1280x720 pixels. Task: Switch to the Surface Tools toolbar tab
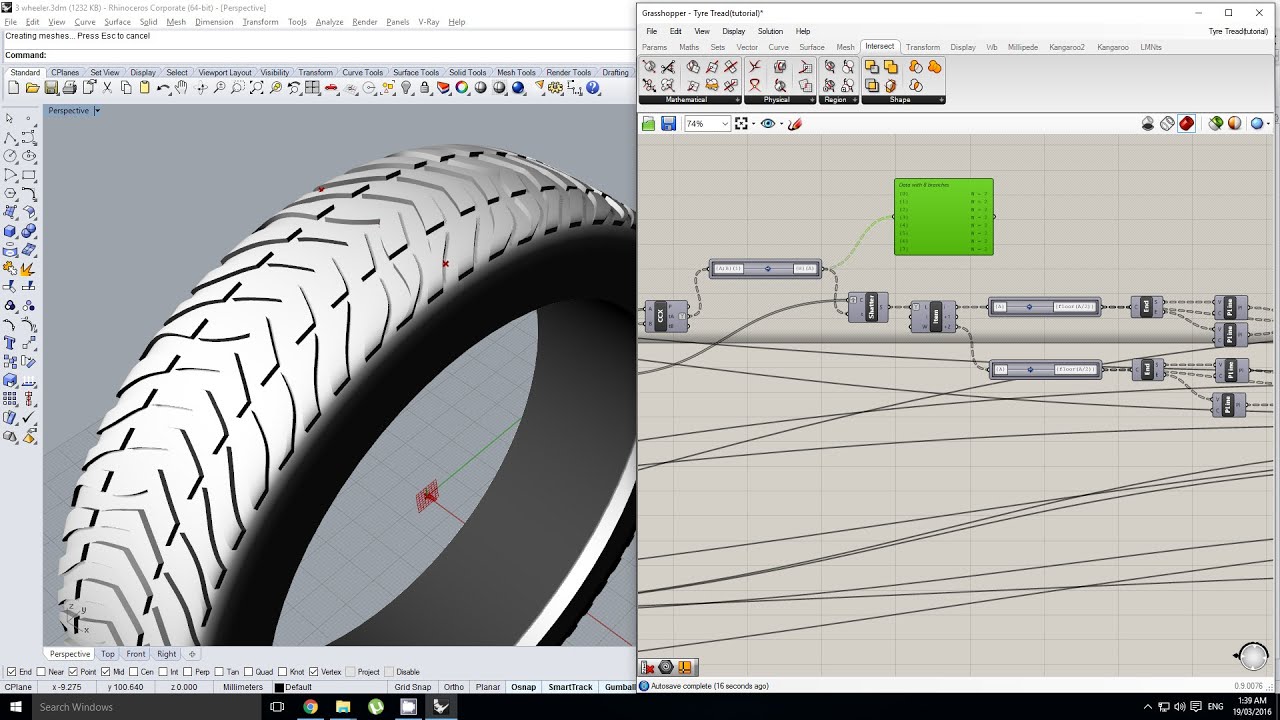coord(415,72)
